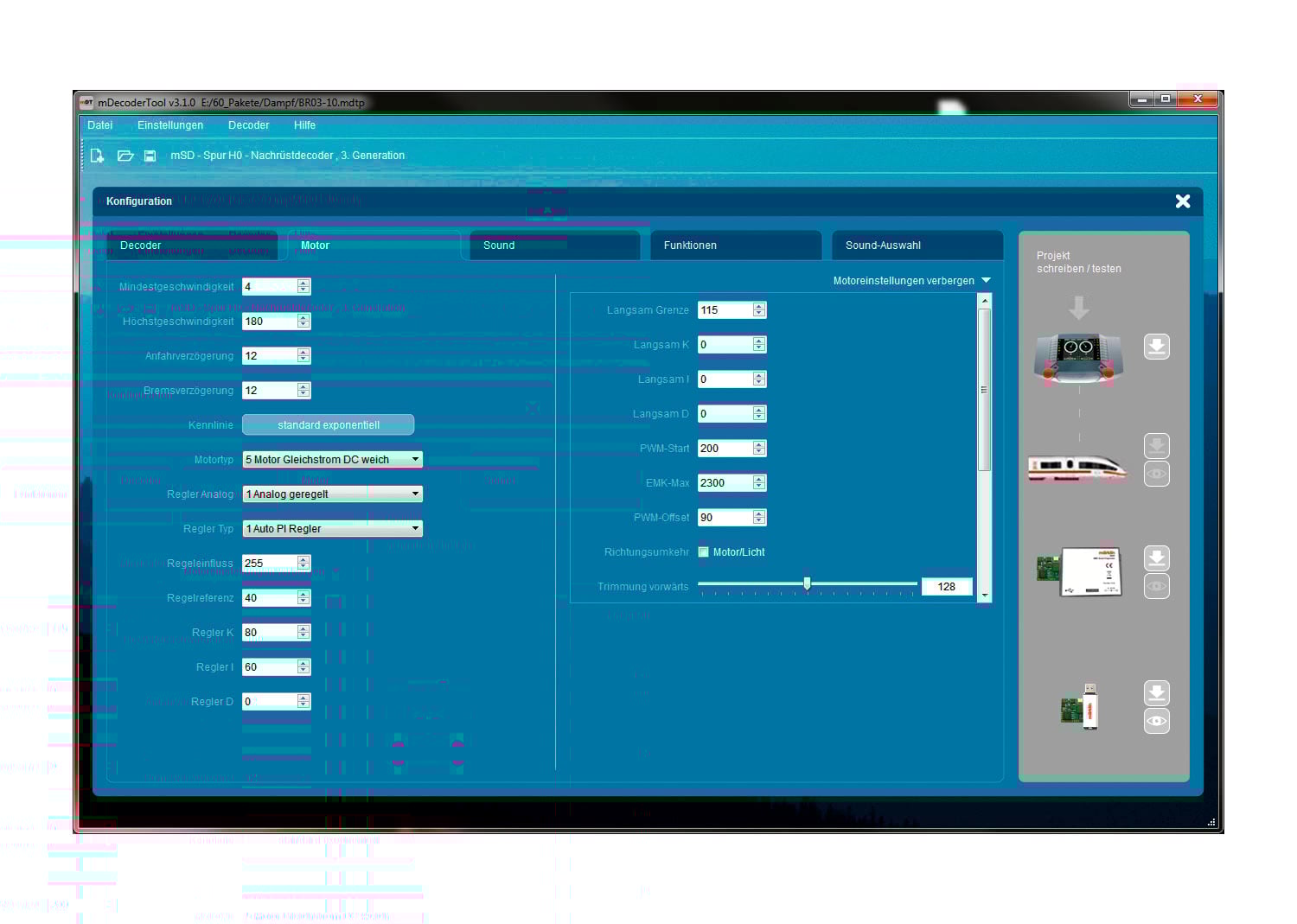The image size is (1297, 924).
Task: Save the project with the disk icon
Action: [150, 156]
